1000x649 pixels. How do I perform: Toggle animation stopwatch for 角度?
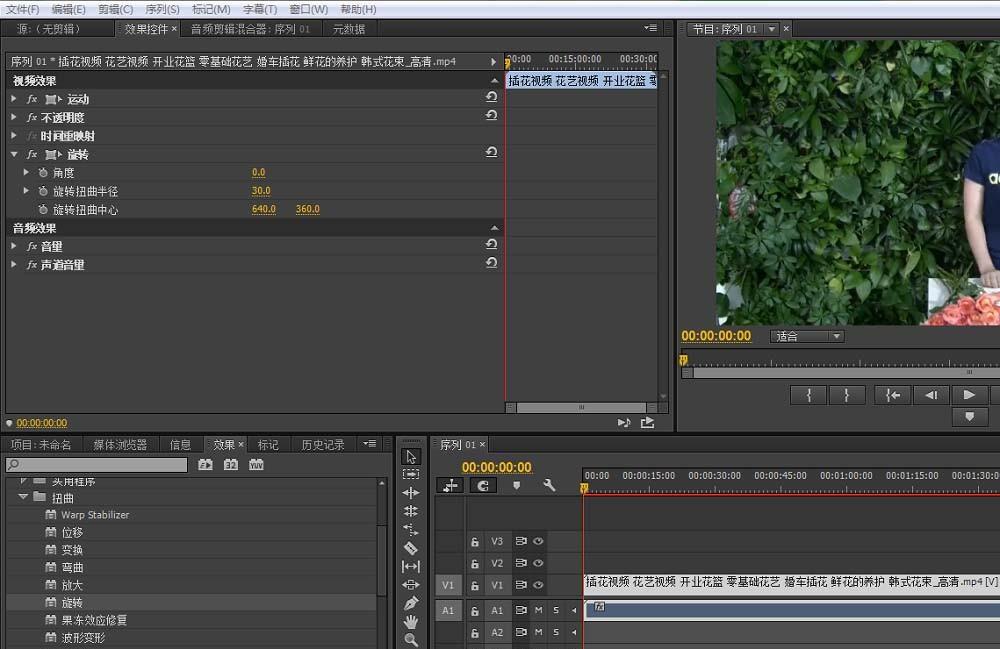tap(42, 173)
